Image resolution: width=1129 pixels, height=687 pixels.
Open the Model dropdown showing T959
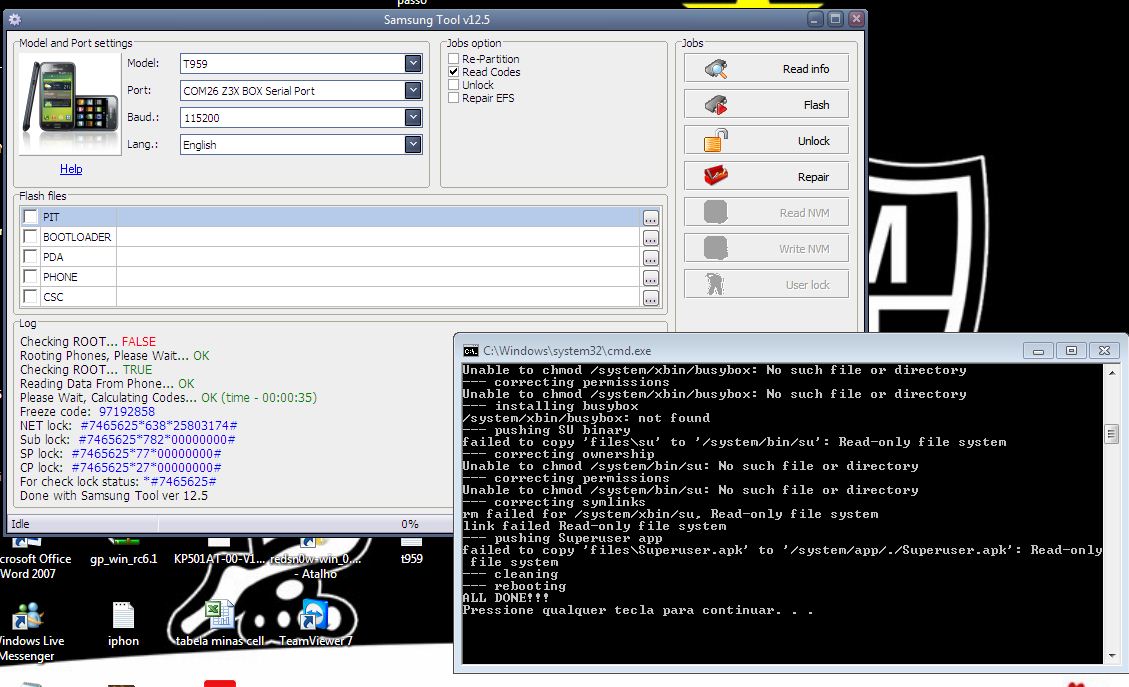click(413, 63)
